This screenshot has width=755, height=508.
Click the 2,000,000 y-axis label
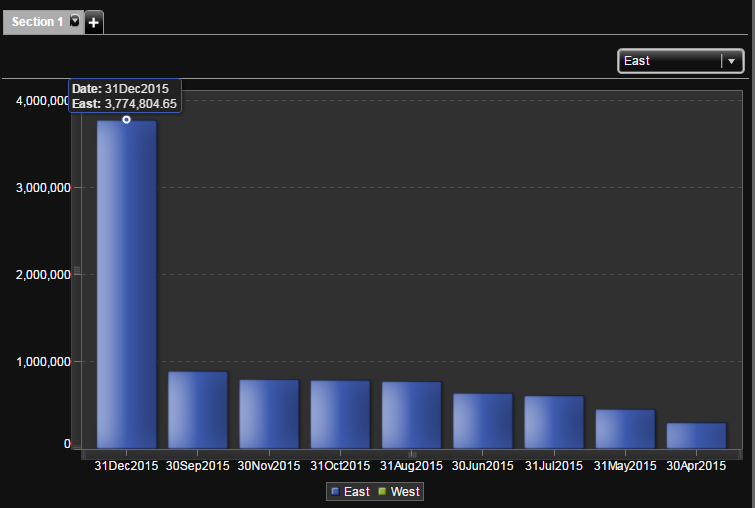43,274
